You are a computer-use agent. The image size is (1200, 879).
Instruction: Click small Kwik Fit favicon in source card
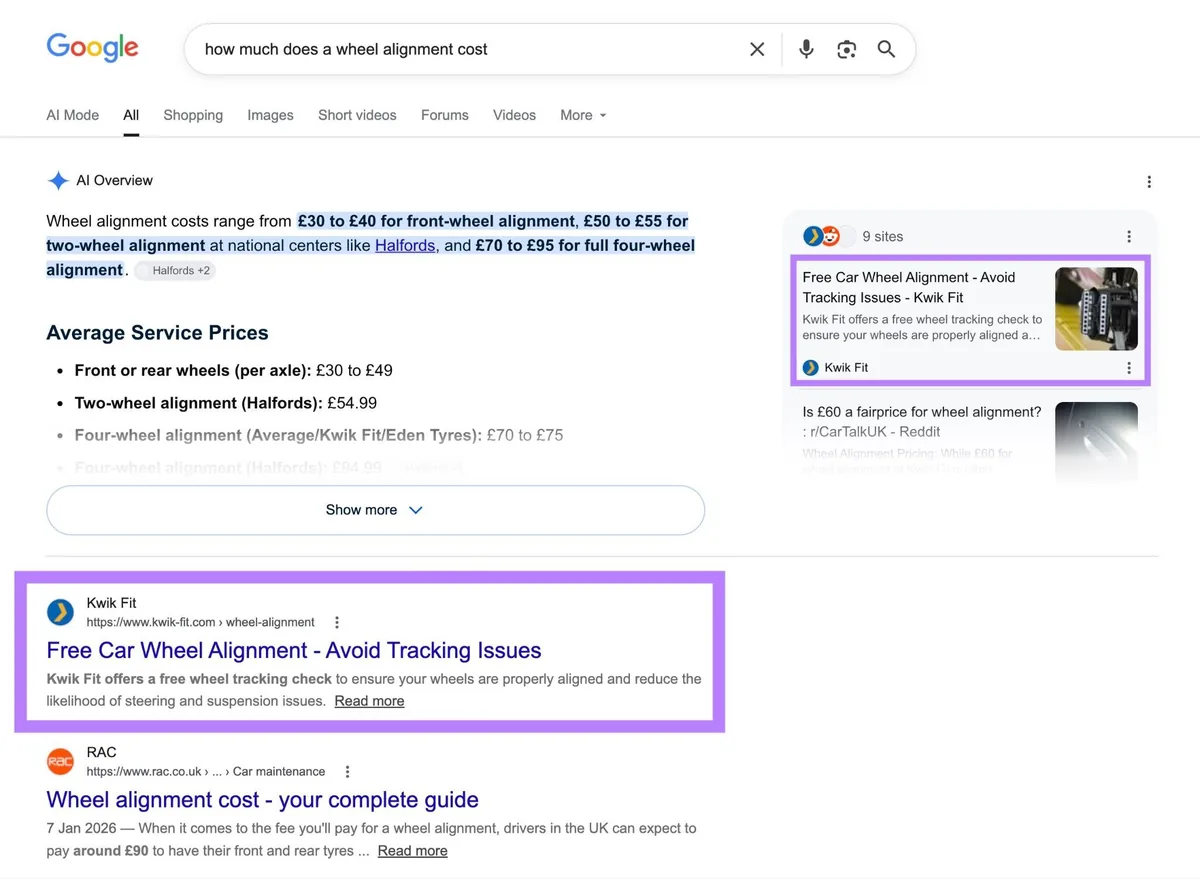point(811,368)
